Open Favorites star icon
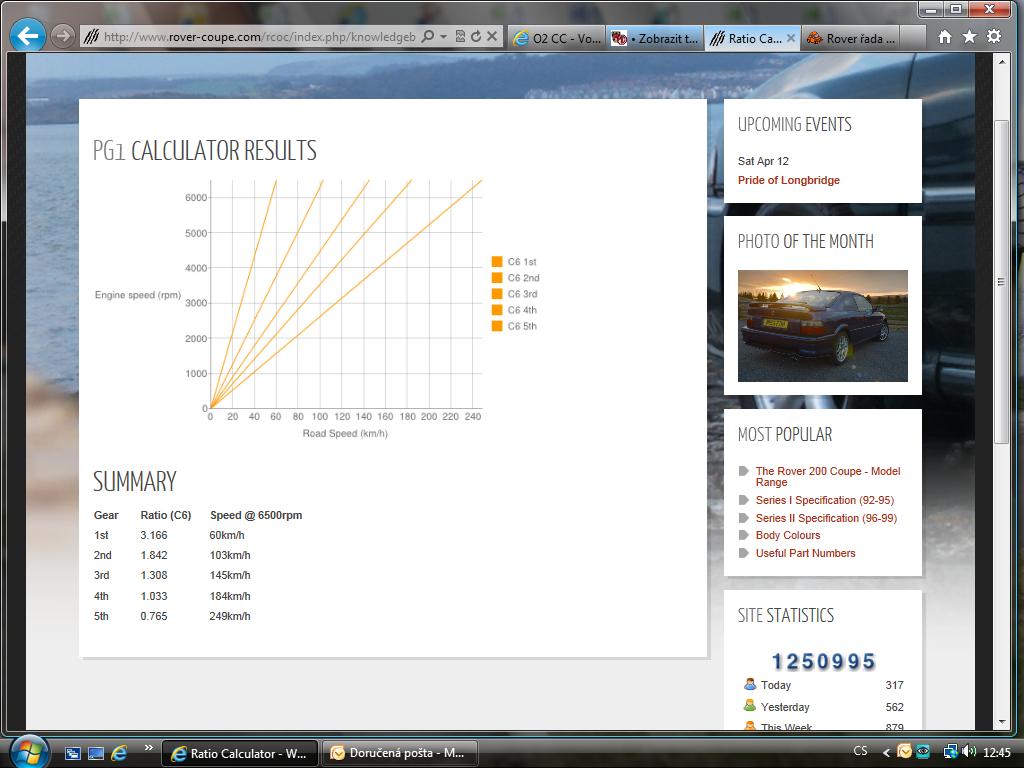 point(969,37)
